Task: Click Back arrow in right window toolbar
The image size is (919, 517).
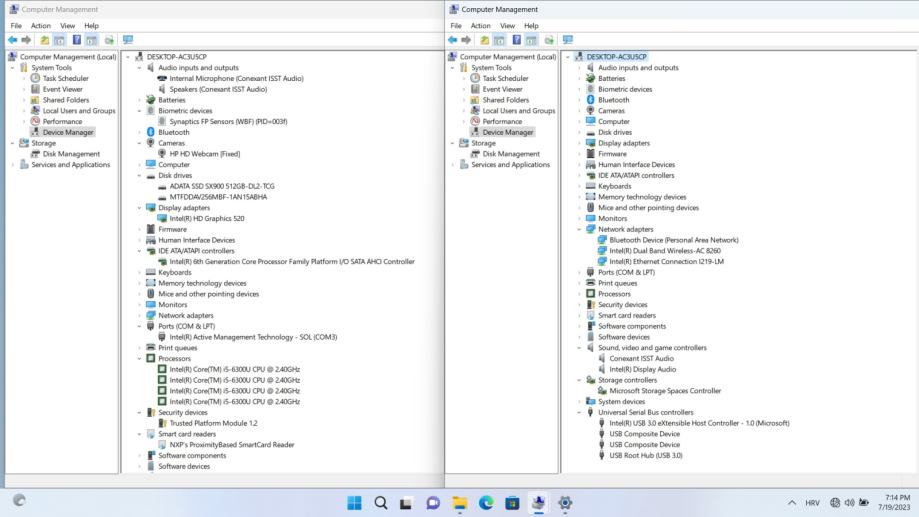Action: pyautogui.click(x=453, y=40)
